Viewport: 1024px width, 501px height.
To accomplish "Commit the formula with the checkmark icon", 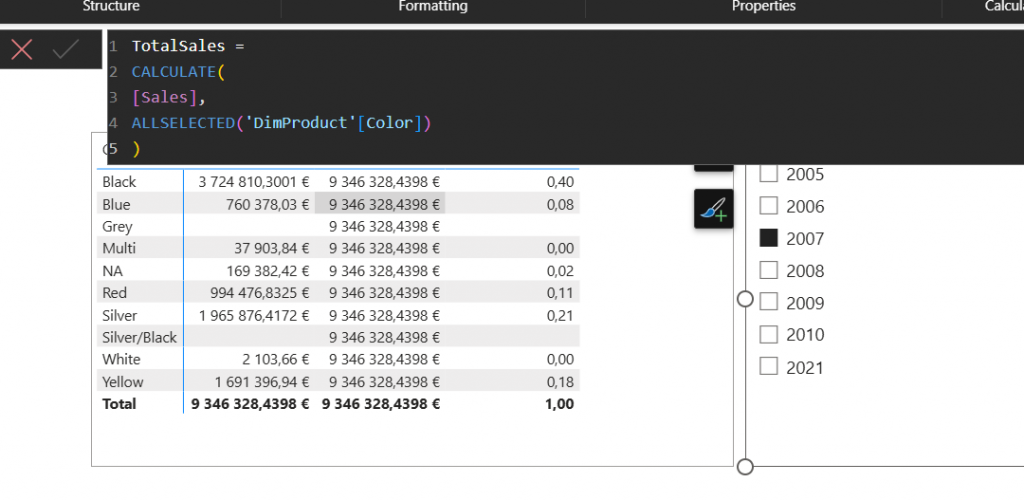I will pyautogui.click(x=66, y=49).
